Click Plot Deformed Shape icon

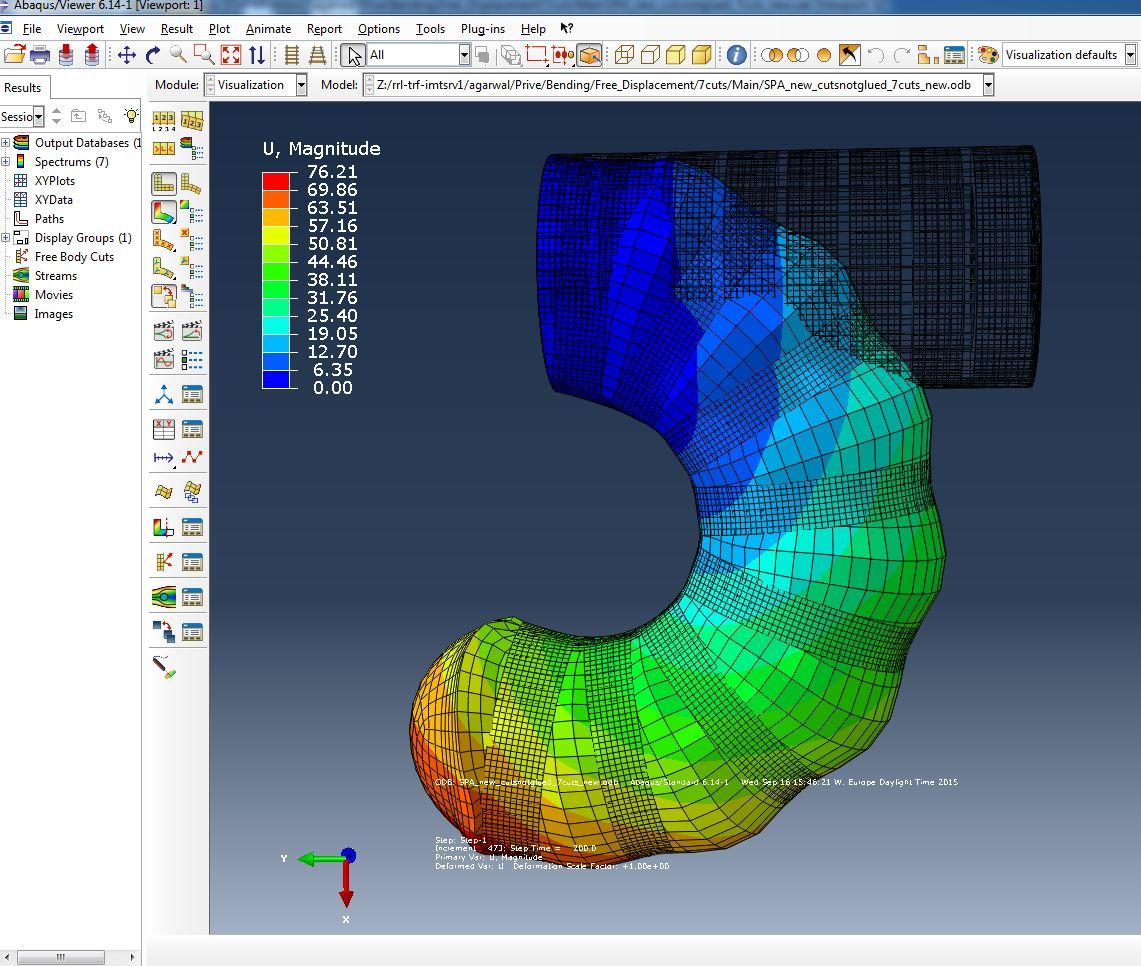pyautogui.click(x=192, y=183)
